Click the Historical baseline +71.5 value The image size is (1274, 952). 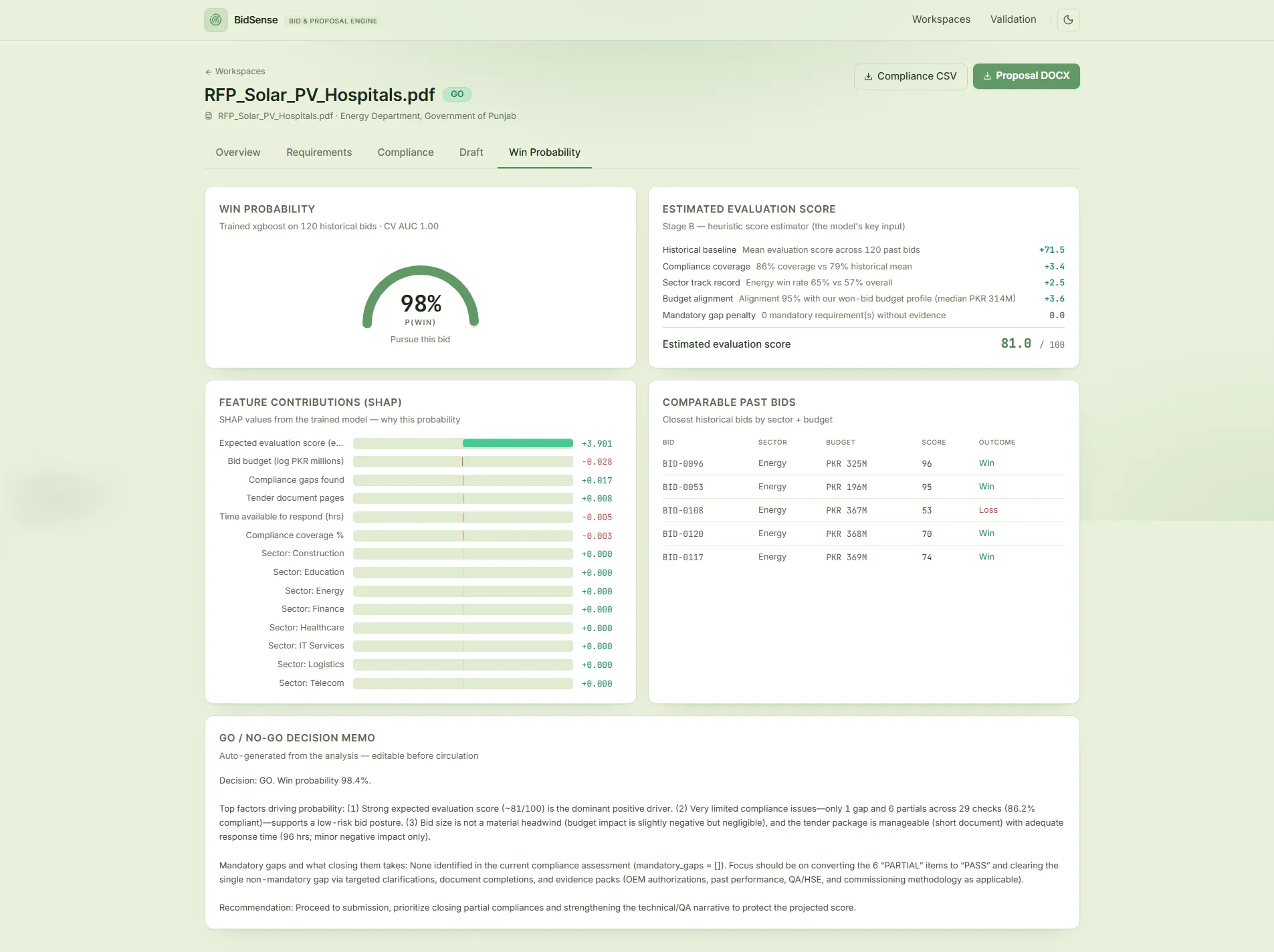1051,250
